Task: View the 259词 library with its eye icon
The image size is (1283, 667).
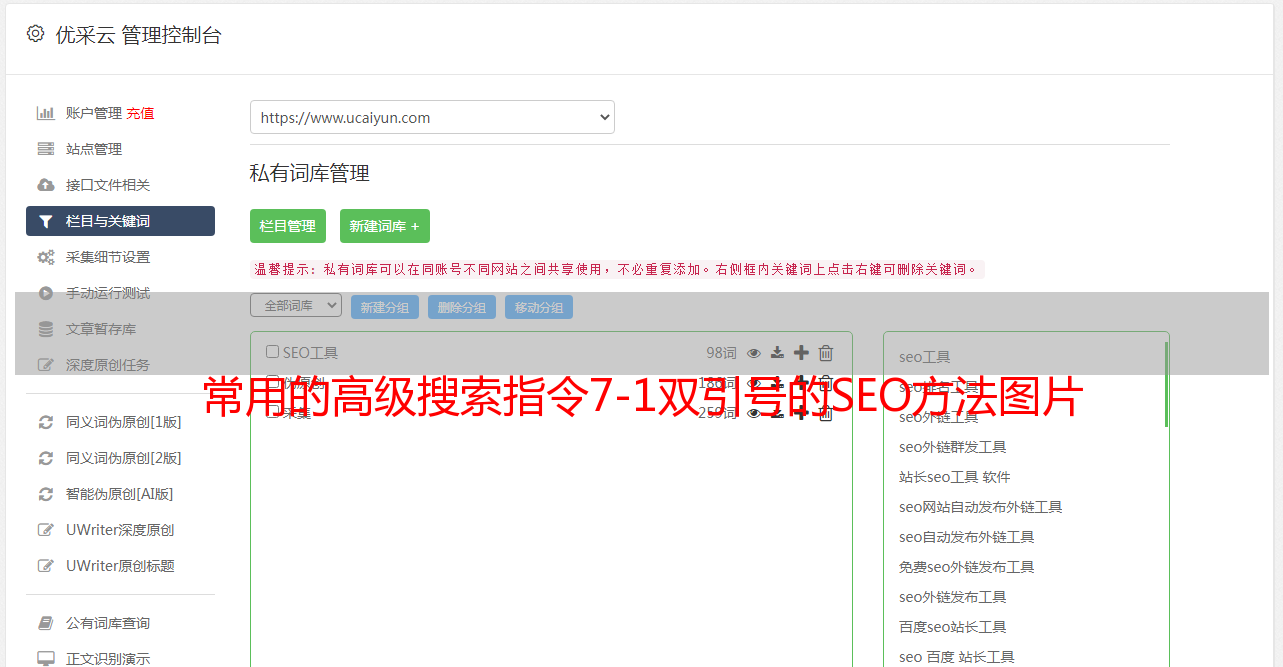Action: tap(754, 413)
